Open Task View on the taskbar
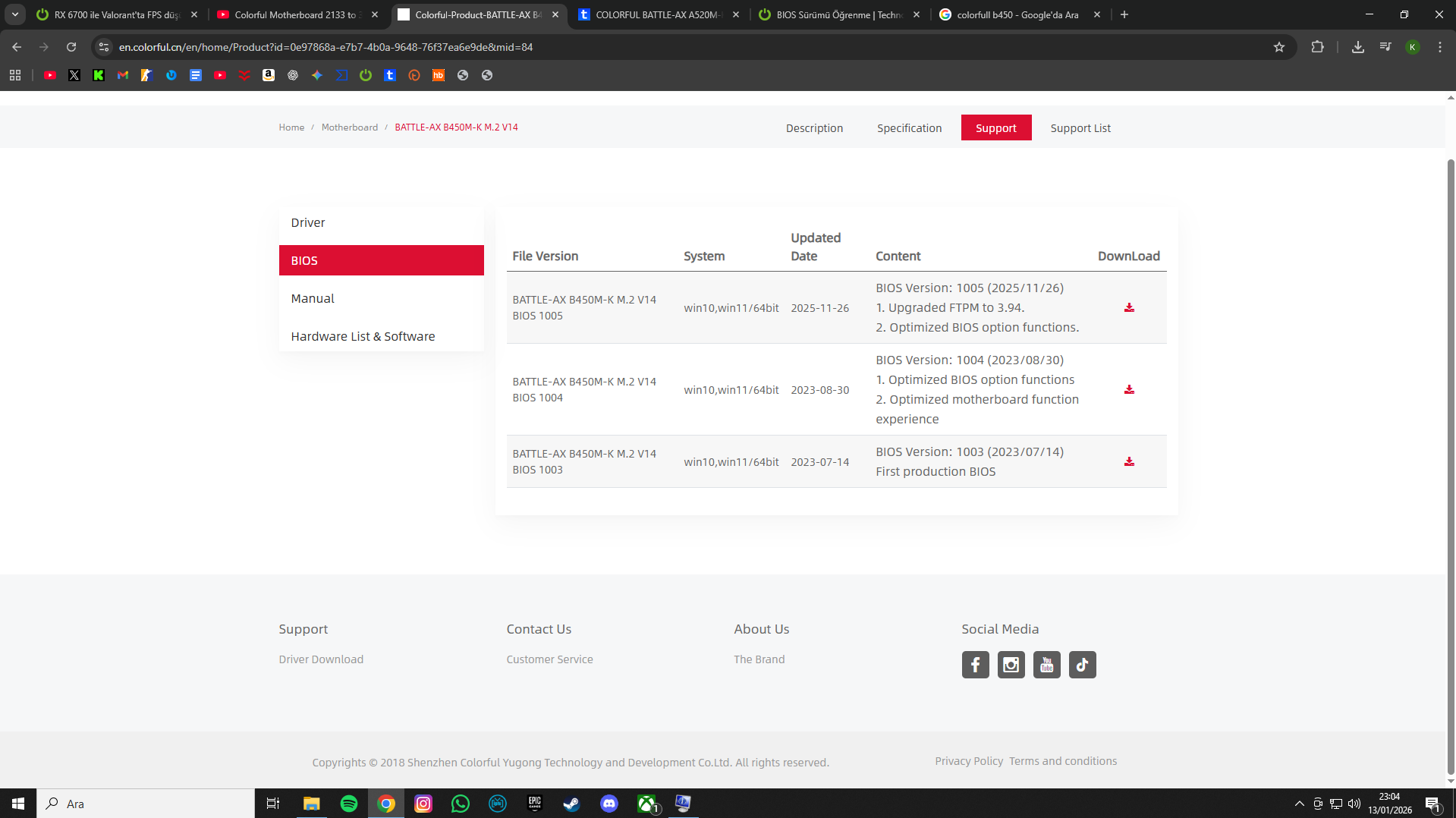 [273, 804]
